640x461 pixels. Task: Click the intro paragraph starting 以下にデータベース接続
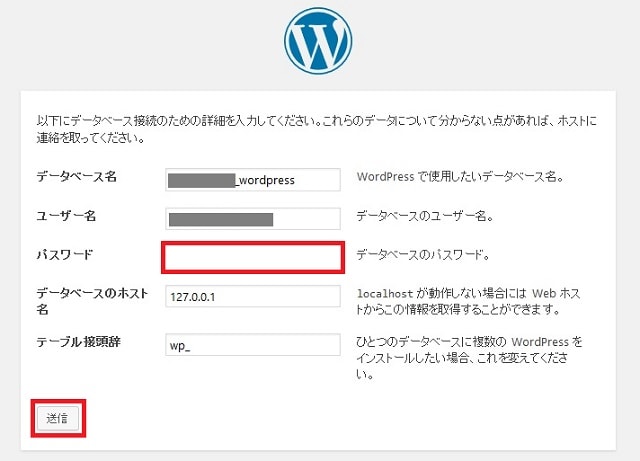click(x=316, y=129)
